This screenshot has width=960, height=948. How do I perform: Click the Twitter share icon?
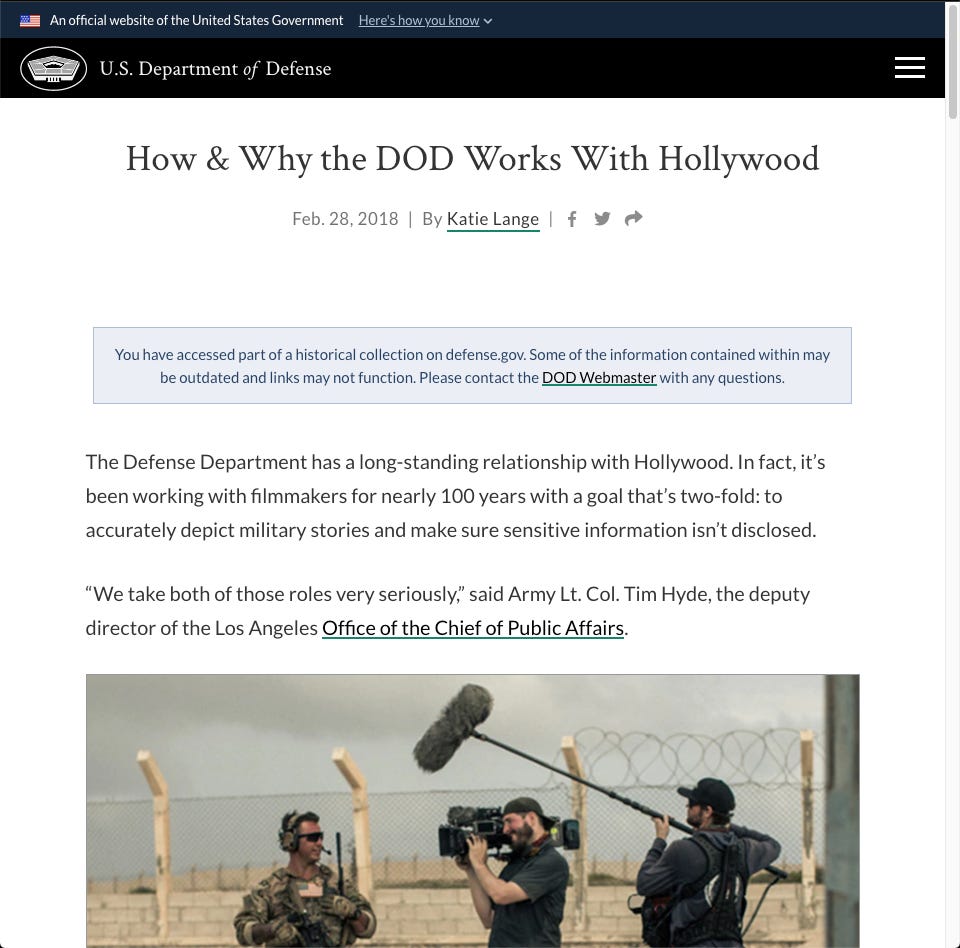602,218
